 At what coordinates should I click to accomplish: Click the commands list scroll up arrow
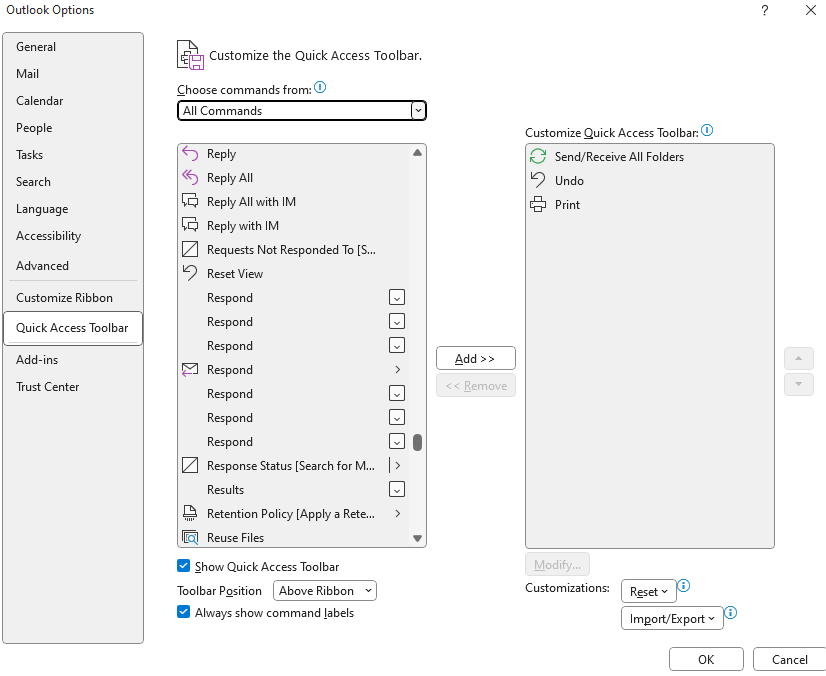tap(417, 153)
